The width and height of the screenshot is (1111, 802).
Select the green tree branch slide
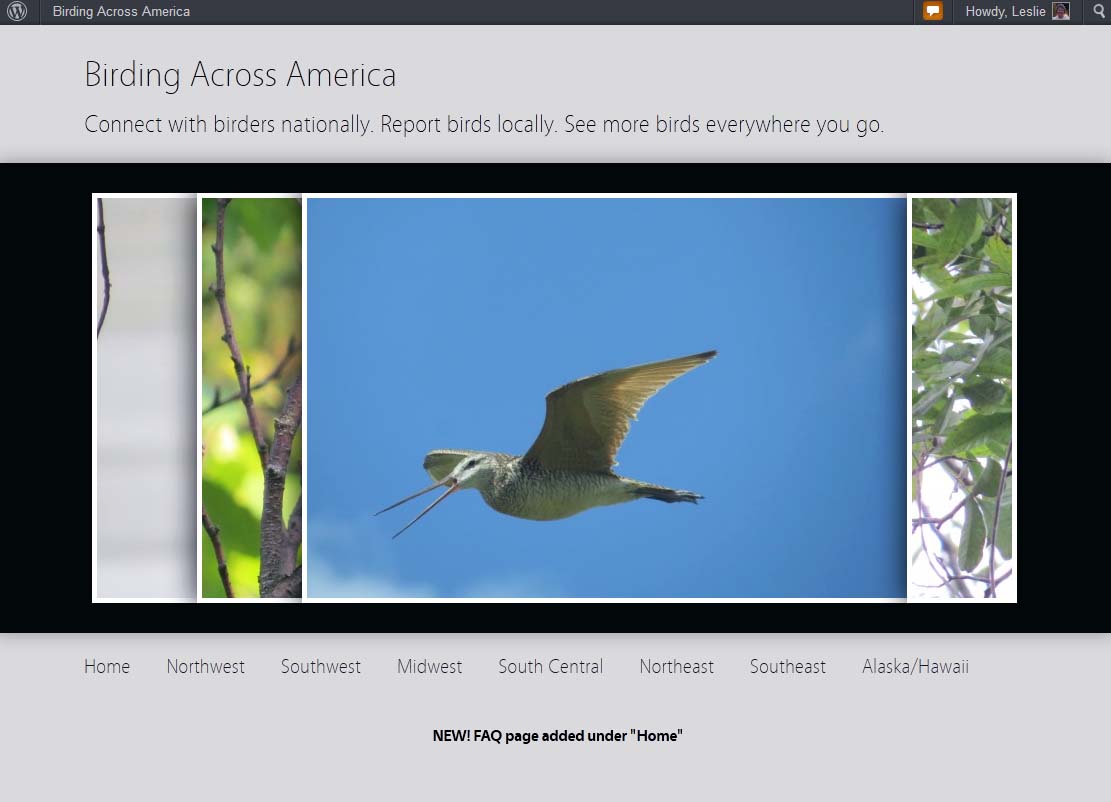tap(251, 398)
